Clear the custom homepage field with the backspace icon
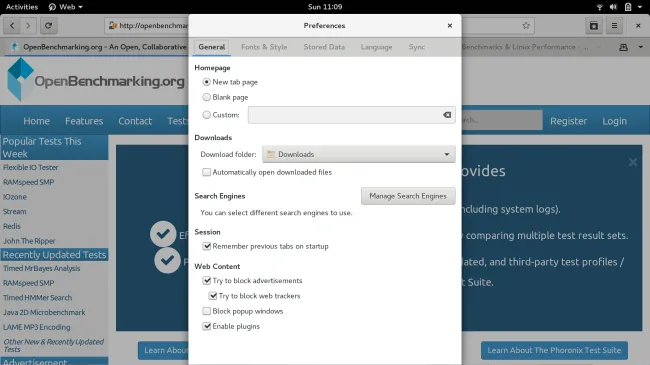The image size is (650, 365). pyautogui.click(x=447, y=115)
